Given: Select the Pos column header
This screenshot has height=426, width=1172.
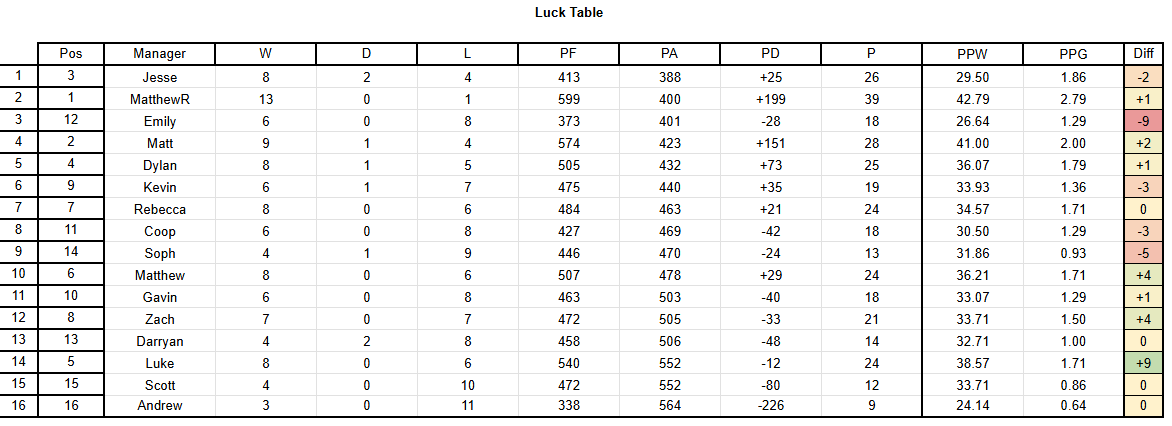Looking at the screenshot, I should pos(71,54).
